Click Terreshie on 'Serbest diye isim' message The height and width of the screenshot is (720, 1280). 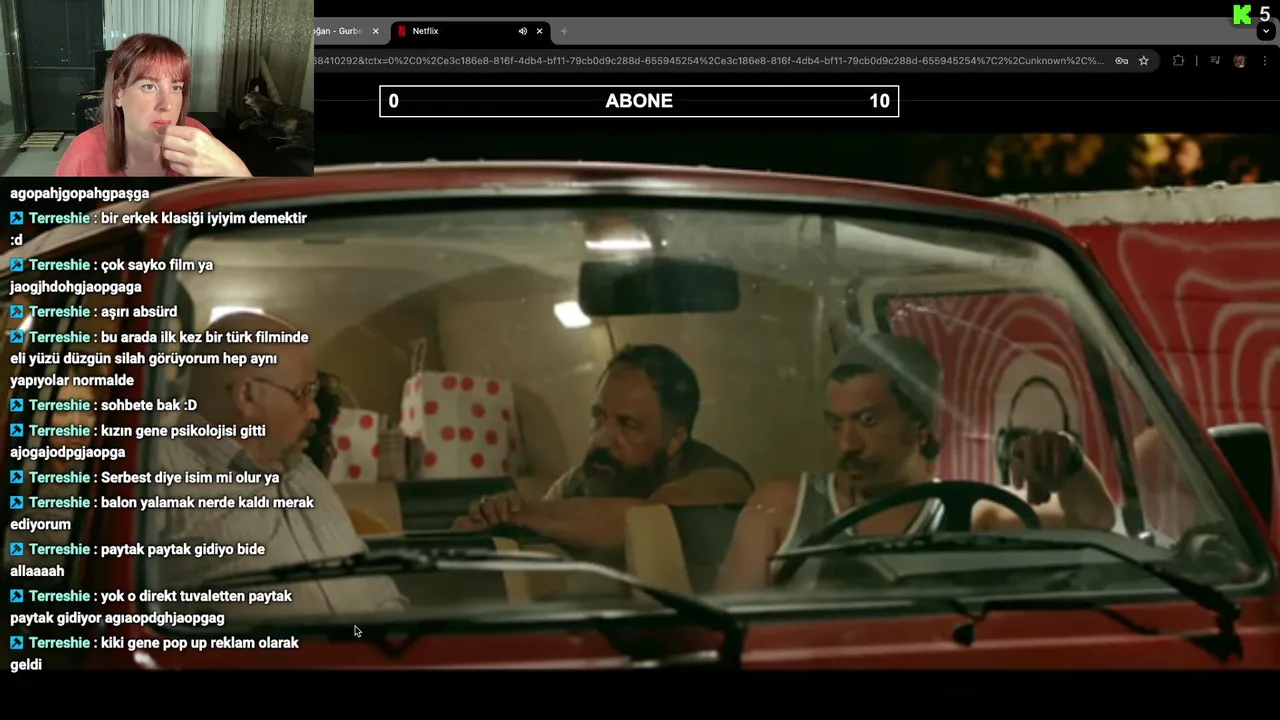coord(59,478)
